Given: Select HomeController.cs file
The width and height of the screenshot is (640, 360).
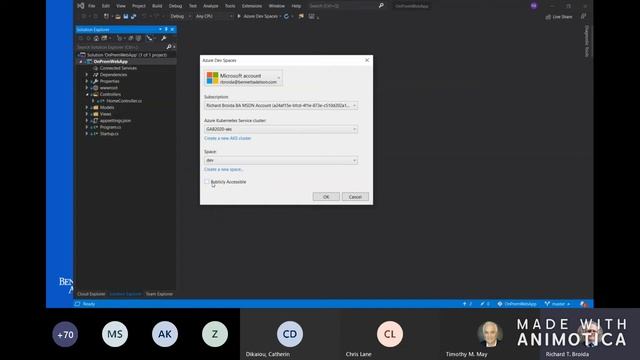Looking at the screenshot, I should 124,101.
